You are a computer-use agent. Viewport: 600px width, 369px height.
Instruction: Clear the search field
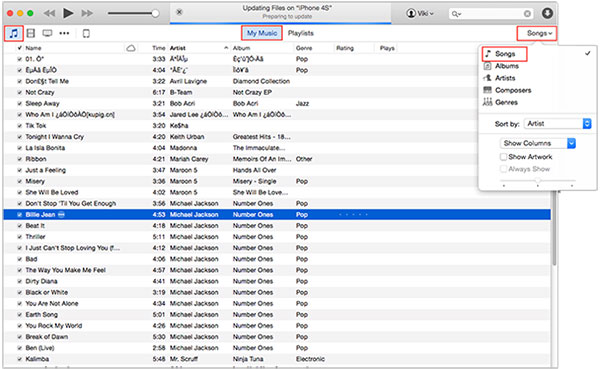[x=527, y=14]
